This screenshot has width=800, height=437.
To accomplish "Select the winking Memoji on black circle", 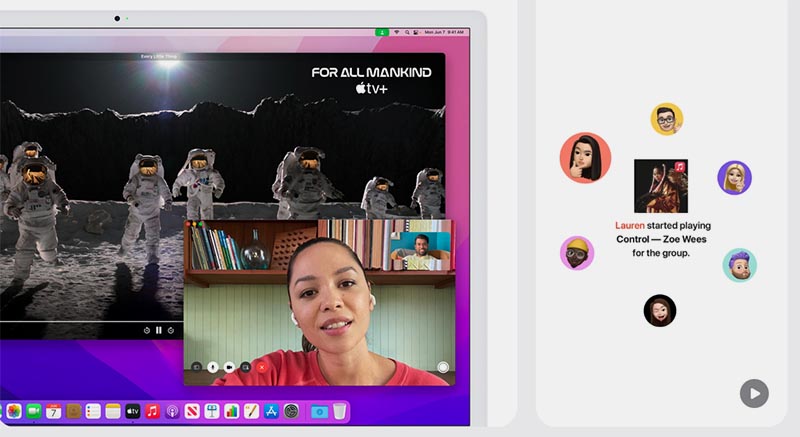I will click(x=660, y=311).
